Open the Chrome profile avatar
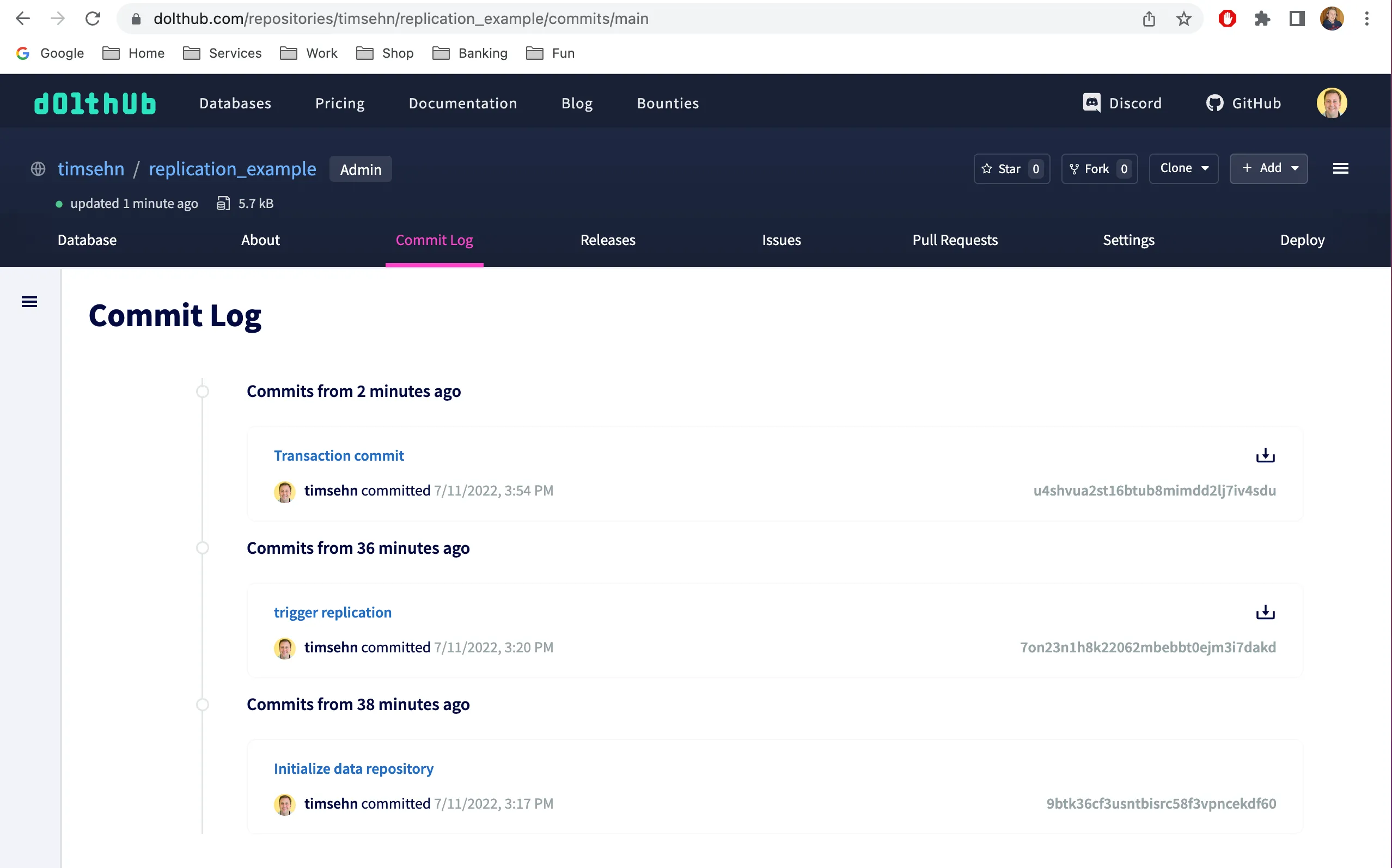This screenshot has width=1392, height=868. tap(1332, 19)
